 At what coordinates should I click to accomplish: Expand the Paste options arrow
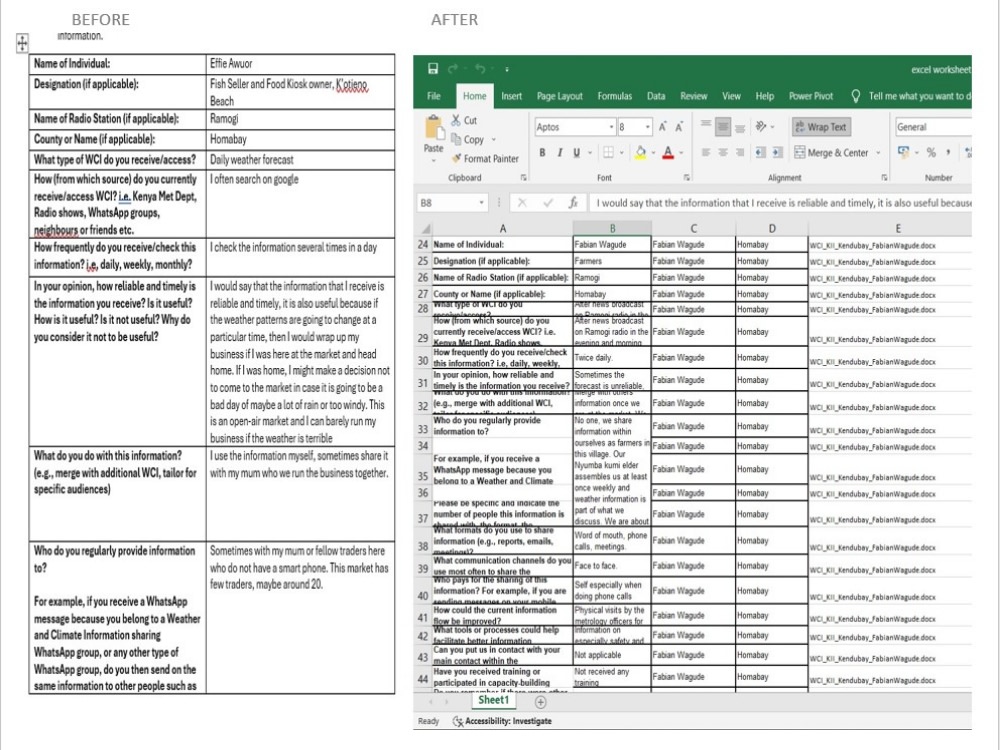[434, 160]
